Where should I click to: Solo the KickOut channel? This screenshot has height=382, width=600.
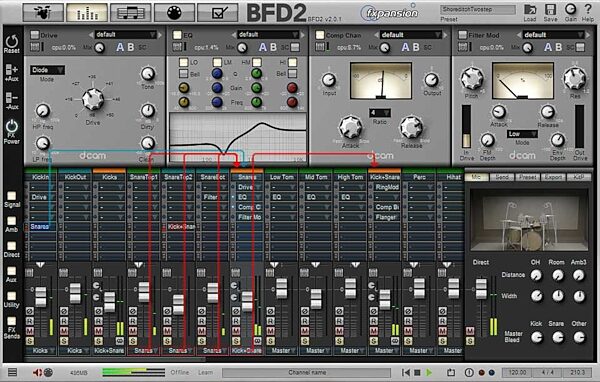click(x=64, y=341)
